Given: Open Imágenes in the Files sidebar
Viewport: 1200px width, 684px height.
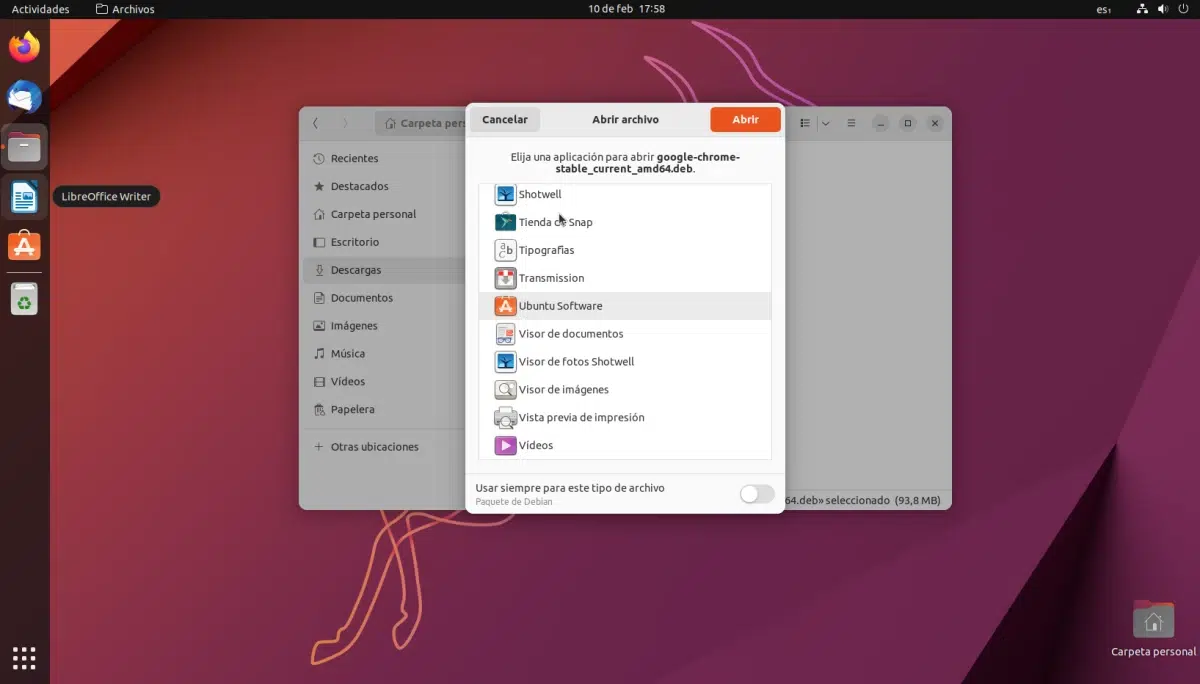Looking at the screenshot, I should [x=382, y=326].
